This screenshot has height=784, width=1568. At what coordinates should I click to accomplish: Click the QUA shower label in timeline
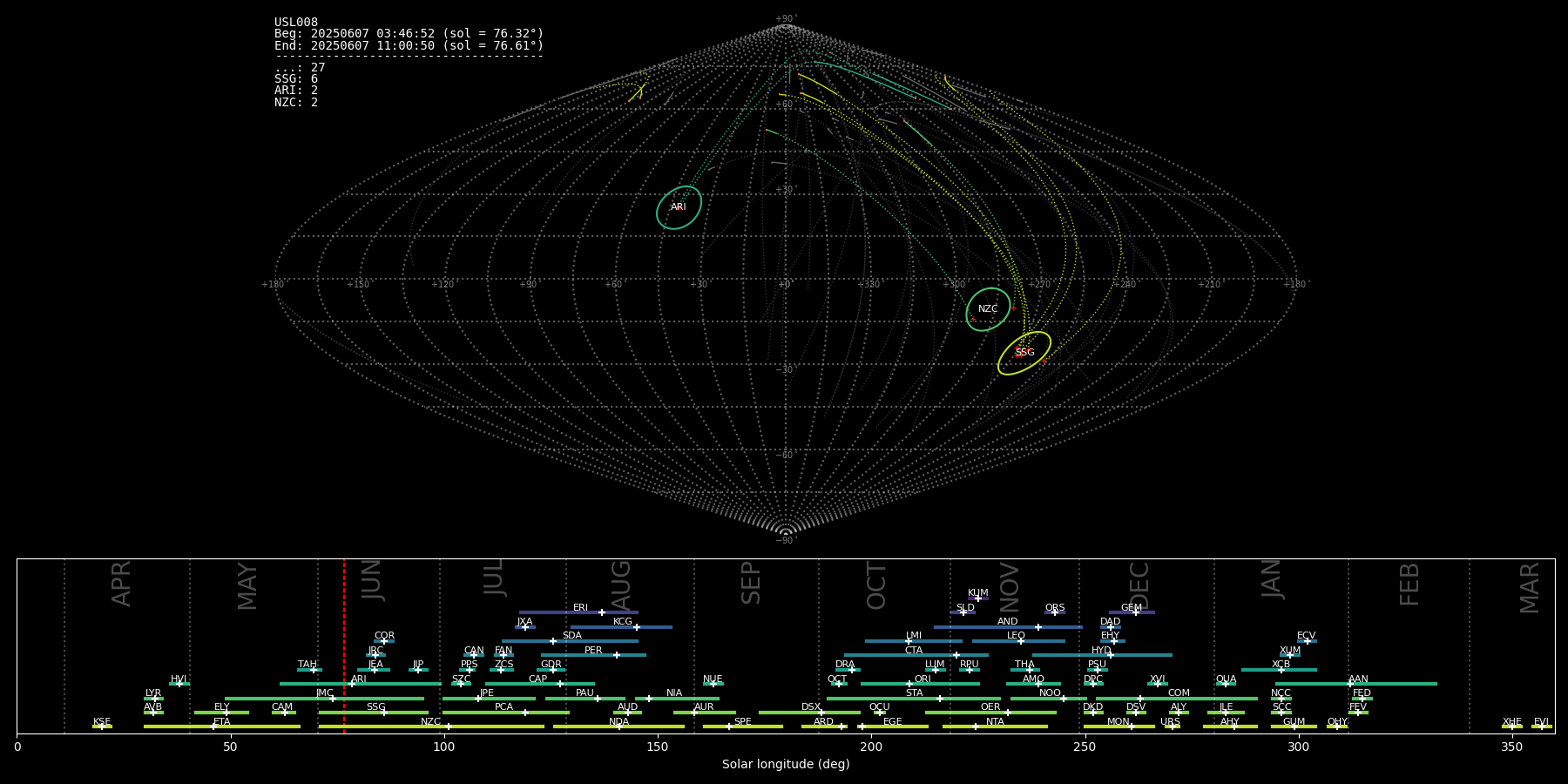(1226, 679)
